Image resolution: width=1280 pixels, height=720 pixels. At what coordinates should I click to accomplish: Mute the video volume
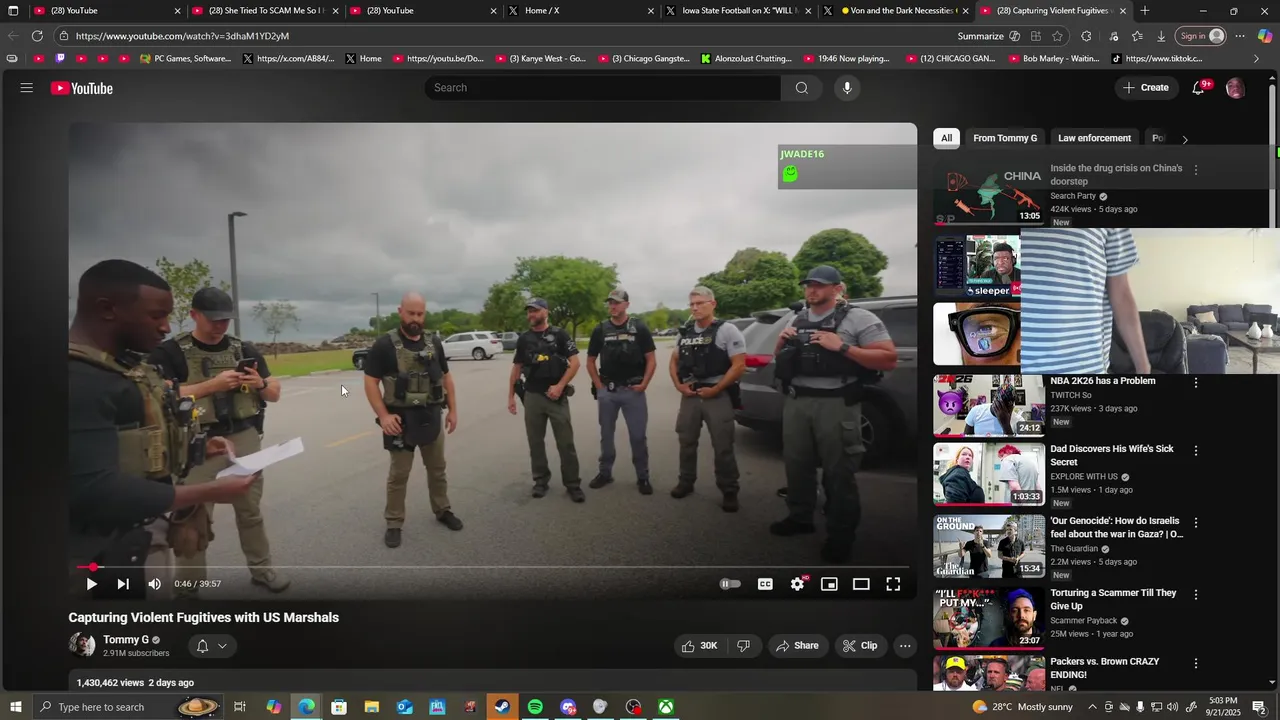tap(154, 584)
